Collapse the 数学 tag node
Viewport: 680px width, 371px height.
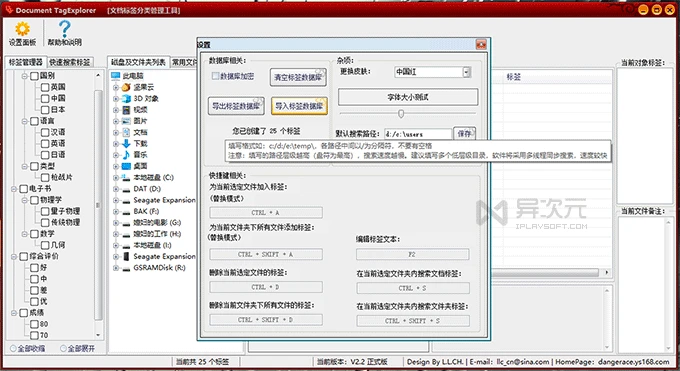coord(25,234)
